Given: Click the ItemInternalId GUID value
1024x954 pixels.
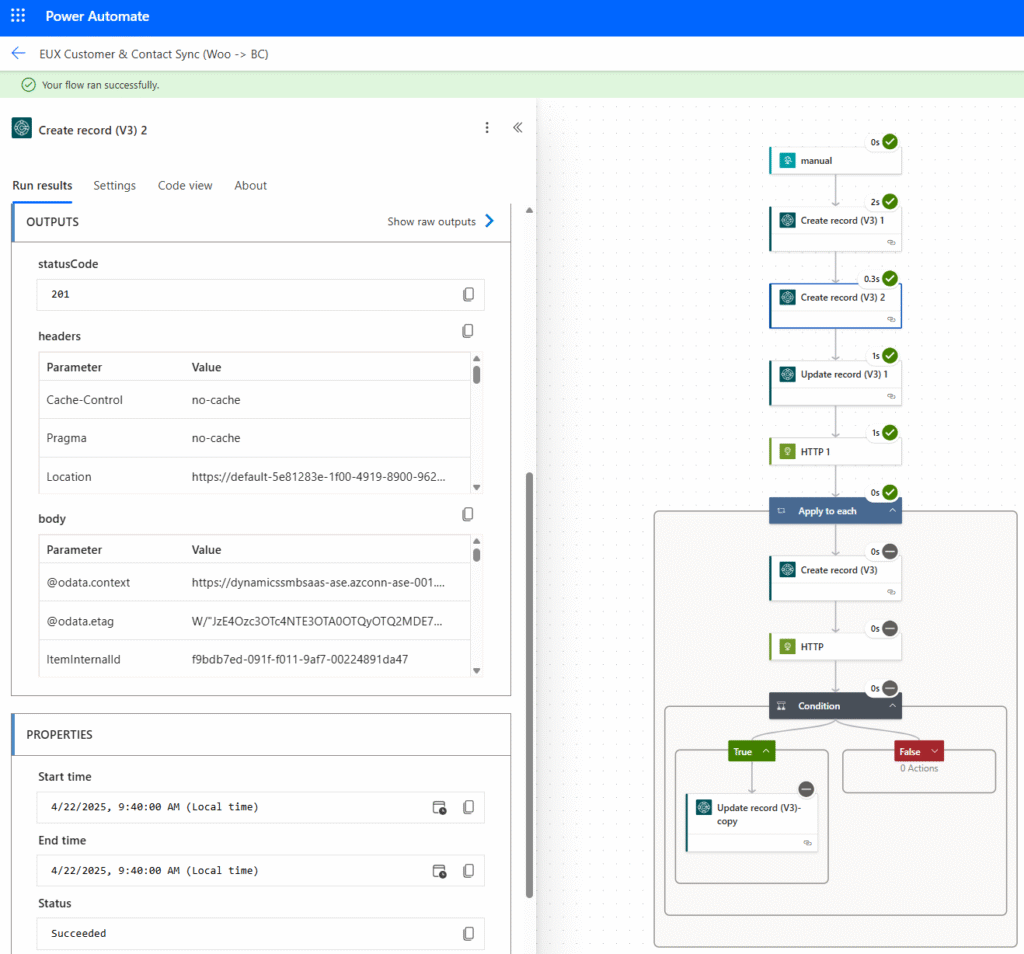Looking at the screenshot, I should coord(300,660).
